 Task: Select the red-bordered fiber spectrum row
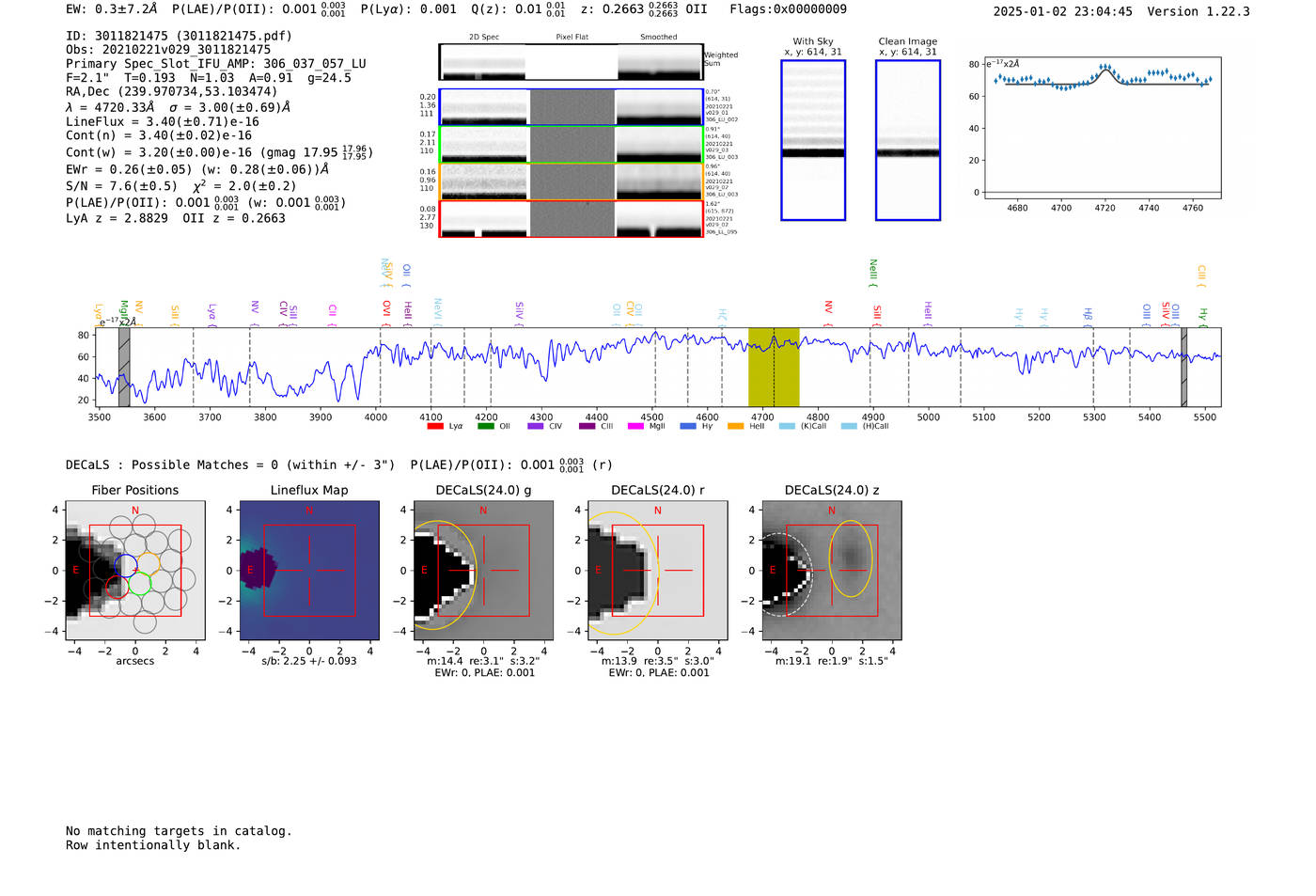pyautogui.click(x=572, y=219)
